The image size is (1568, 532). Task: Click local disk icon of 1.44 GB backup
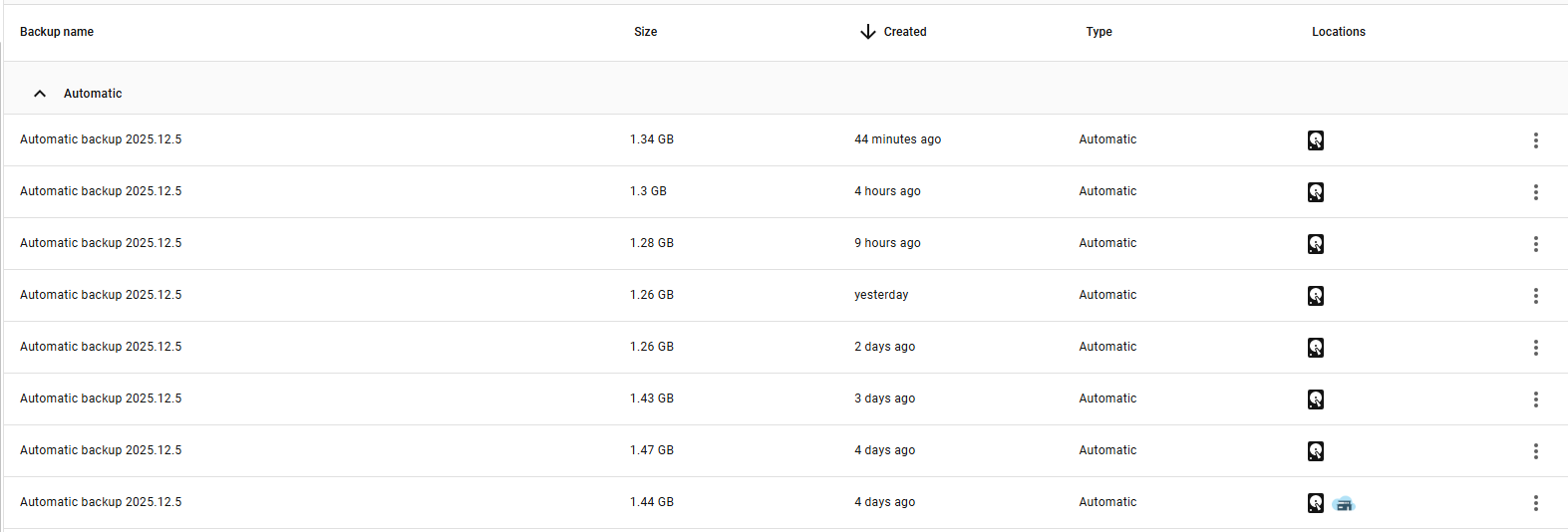point(1316,503)
